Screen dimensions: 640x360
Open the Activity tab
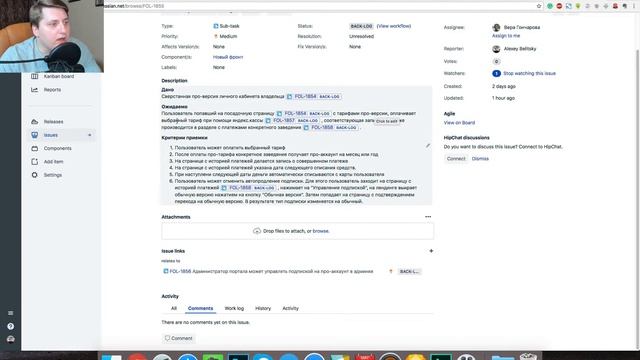[x=290, y=309]
